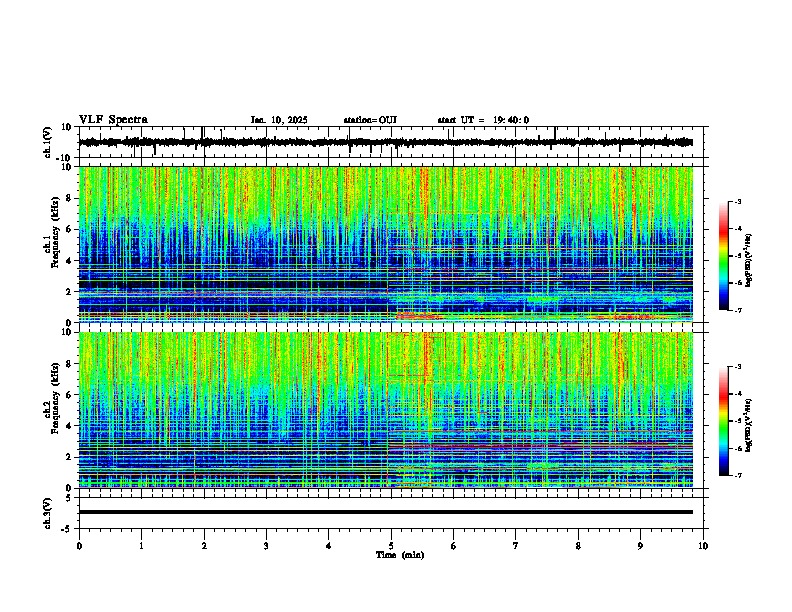792x612 pixels.
Task: Click the ch.1 "Frequency (kHz)" axis label
Action: pyautogui.click(x=55, y=232)
